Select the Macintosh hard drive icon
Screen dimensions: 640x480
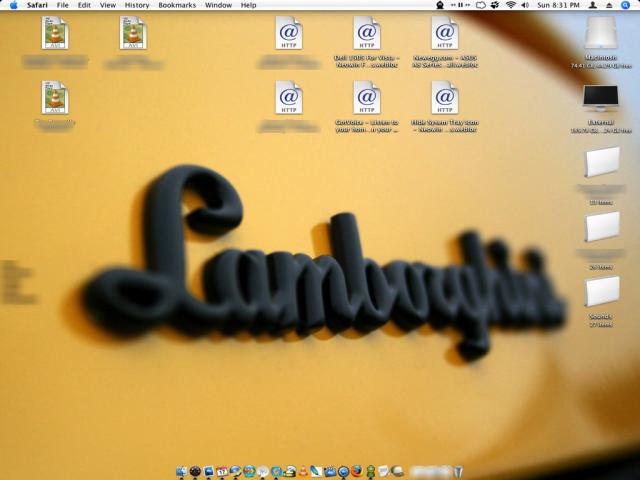(600, 33)
